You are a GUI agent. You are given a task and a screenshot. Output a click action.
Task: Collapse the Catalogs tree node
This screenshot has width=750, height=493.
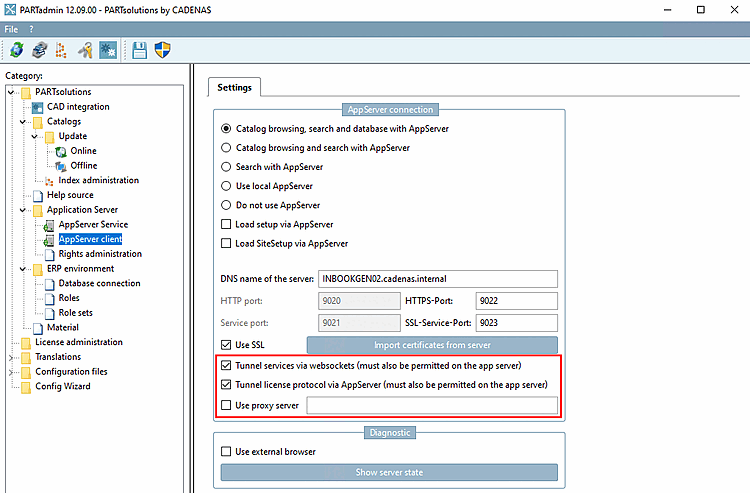tap(22, 122)
